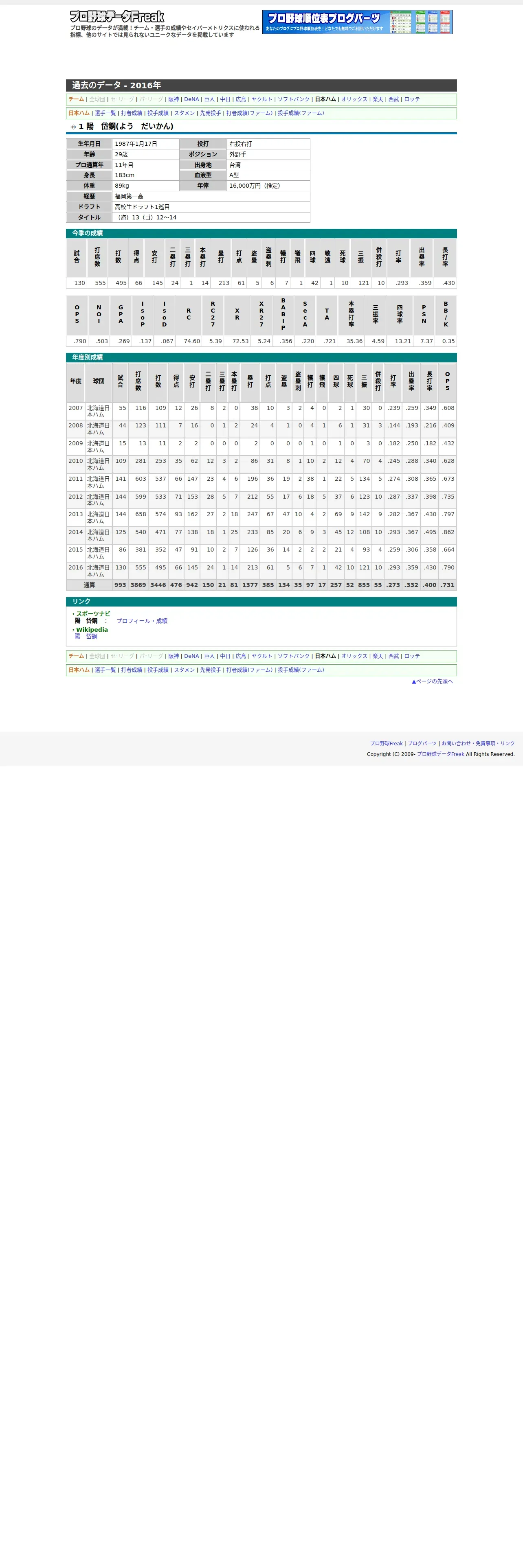Click the 年度別成績 section header

point(261,357)
